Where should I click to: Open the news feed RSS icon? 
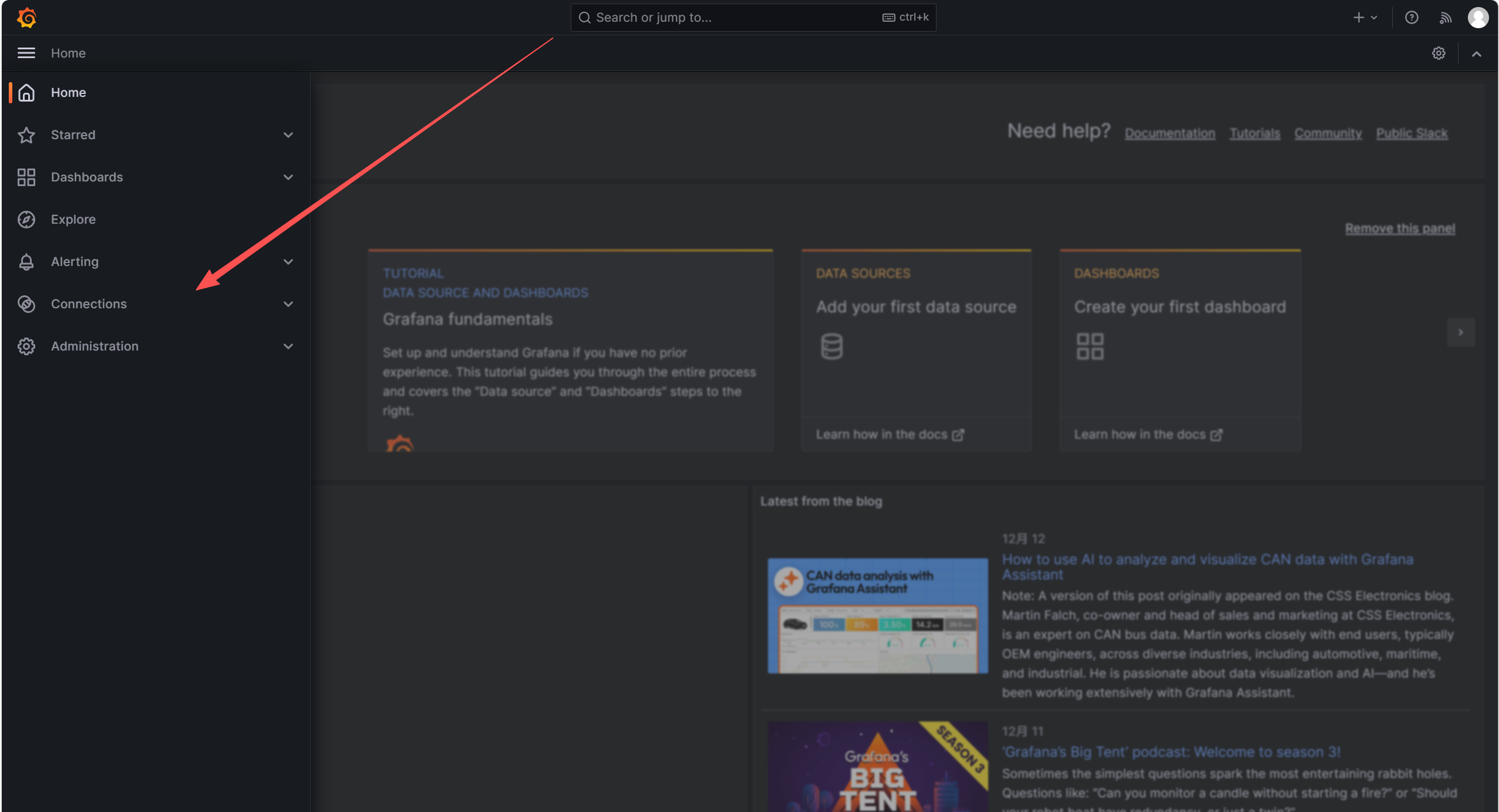[1445, 18]
